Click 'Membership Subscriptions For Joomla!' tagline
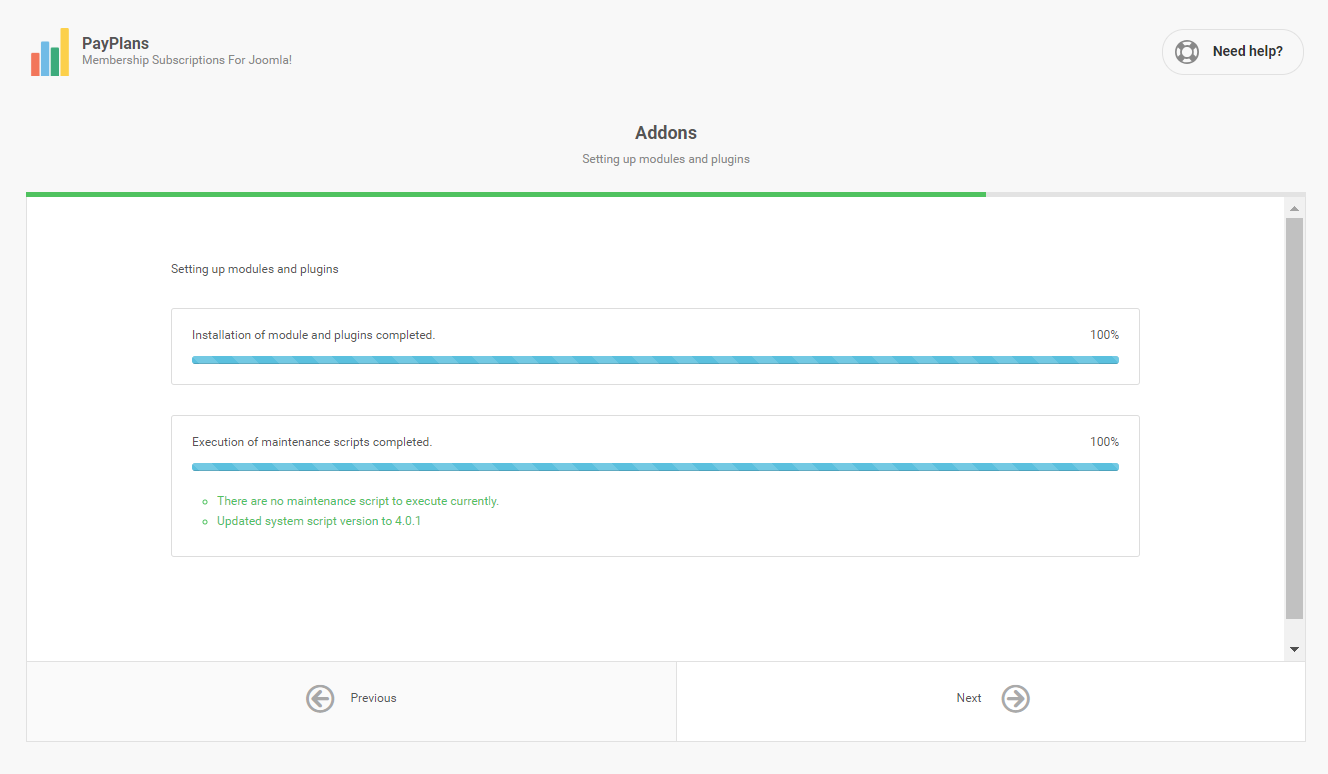 (187, 60)
